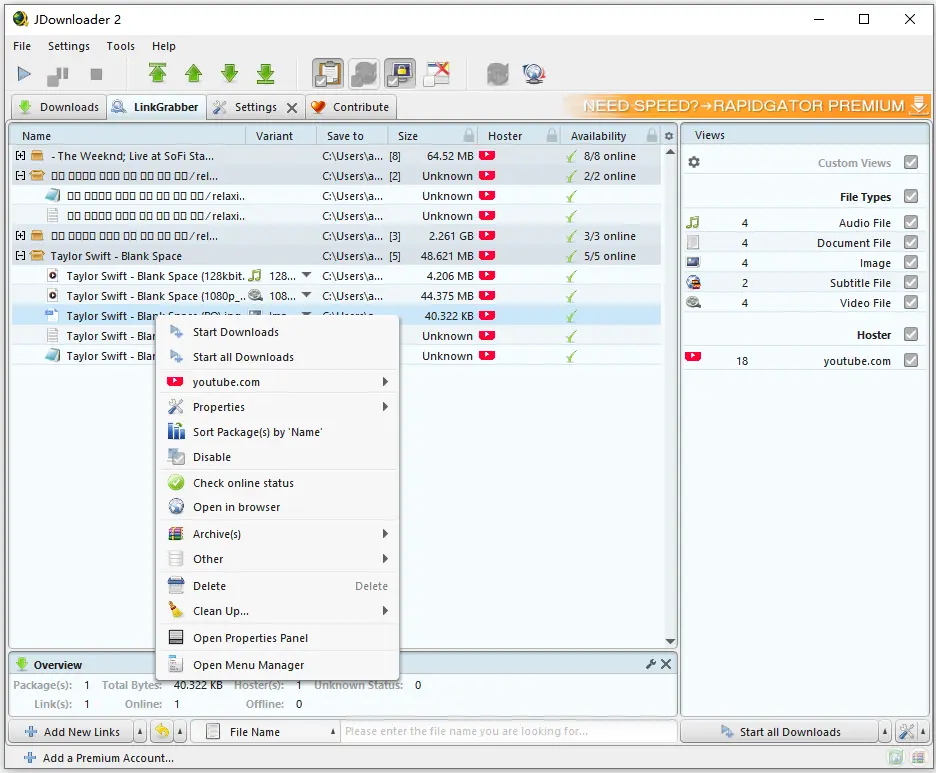Click Add a Premium Account link
Viewport: 936px width, 773px height.
[x=98, y=757]
